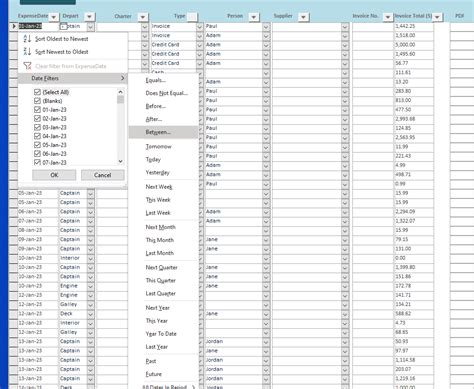Viewport: 474px width, 389px height.
Task: Uncheck 02-Jan-23 in filter list
Action: (x=37, y=118)
